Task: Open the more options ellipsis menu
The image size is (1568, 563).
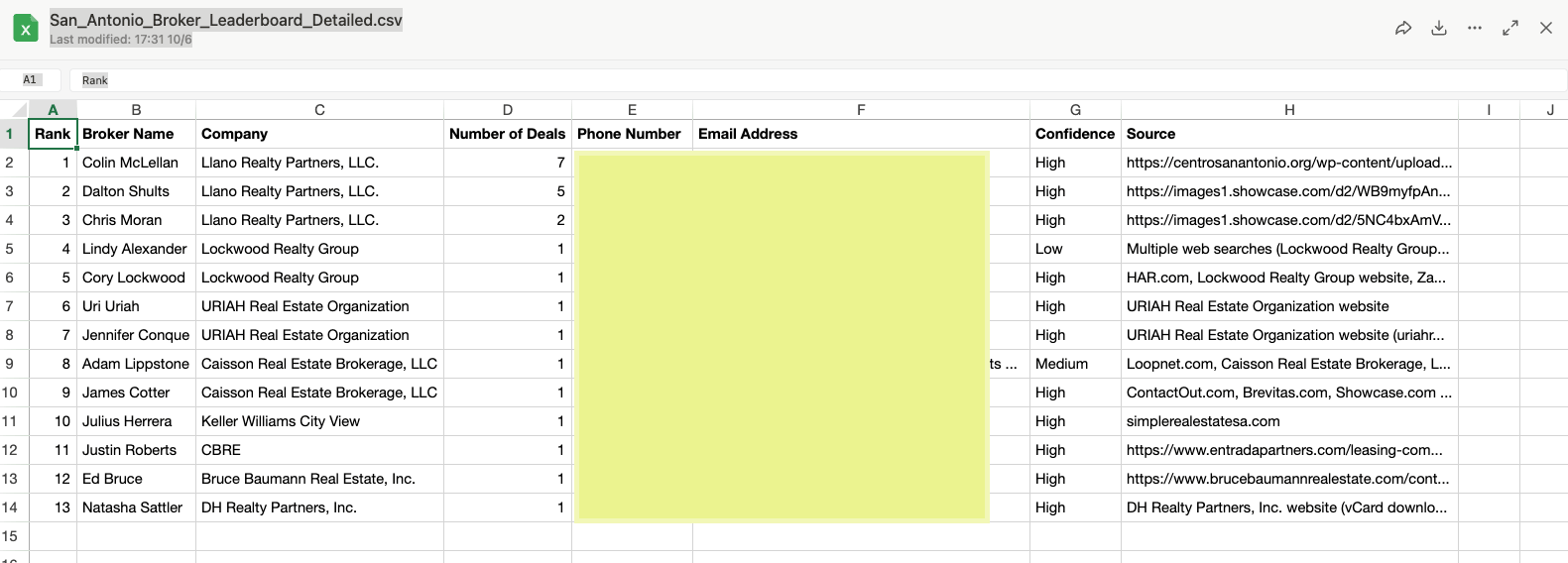Action: click(x=1475, y=28)
